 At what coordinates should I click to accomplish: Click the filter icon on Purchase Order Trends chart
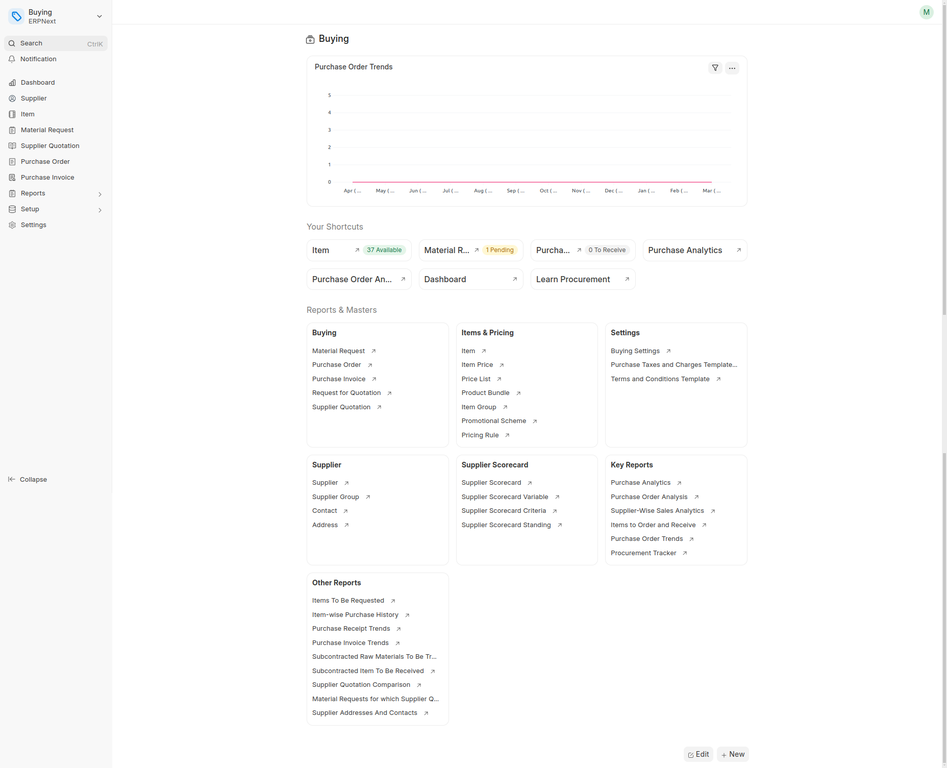click(715, 68)
